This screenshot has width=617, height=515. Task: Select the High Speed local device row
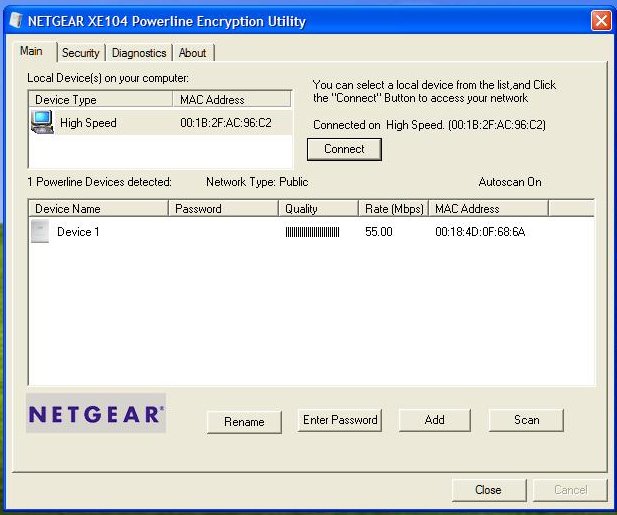point(161,123)
